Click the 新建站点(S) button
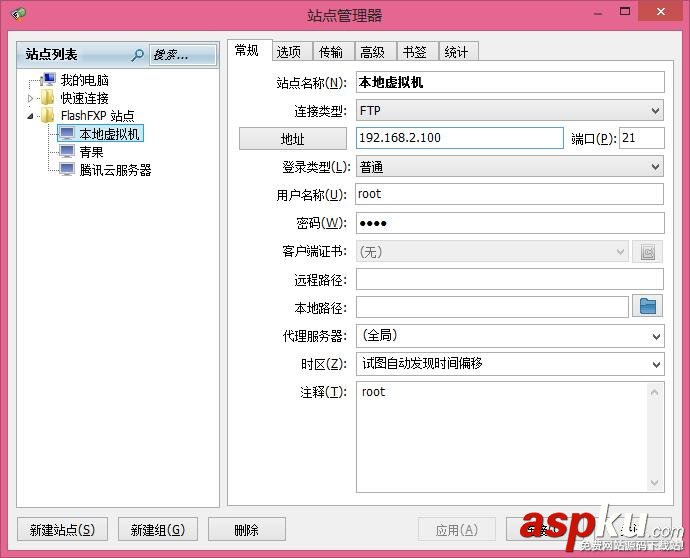The height and width of the screenshot is (558, 690). (x=62, y=529)
